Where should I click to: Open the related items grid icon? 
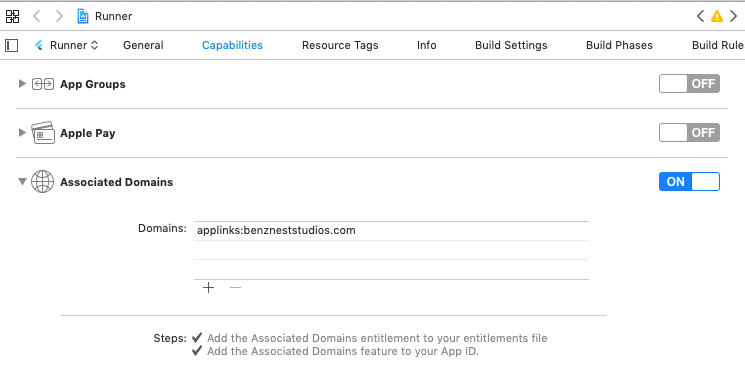pos(12,16)
